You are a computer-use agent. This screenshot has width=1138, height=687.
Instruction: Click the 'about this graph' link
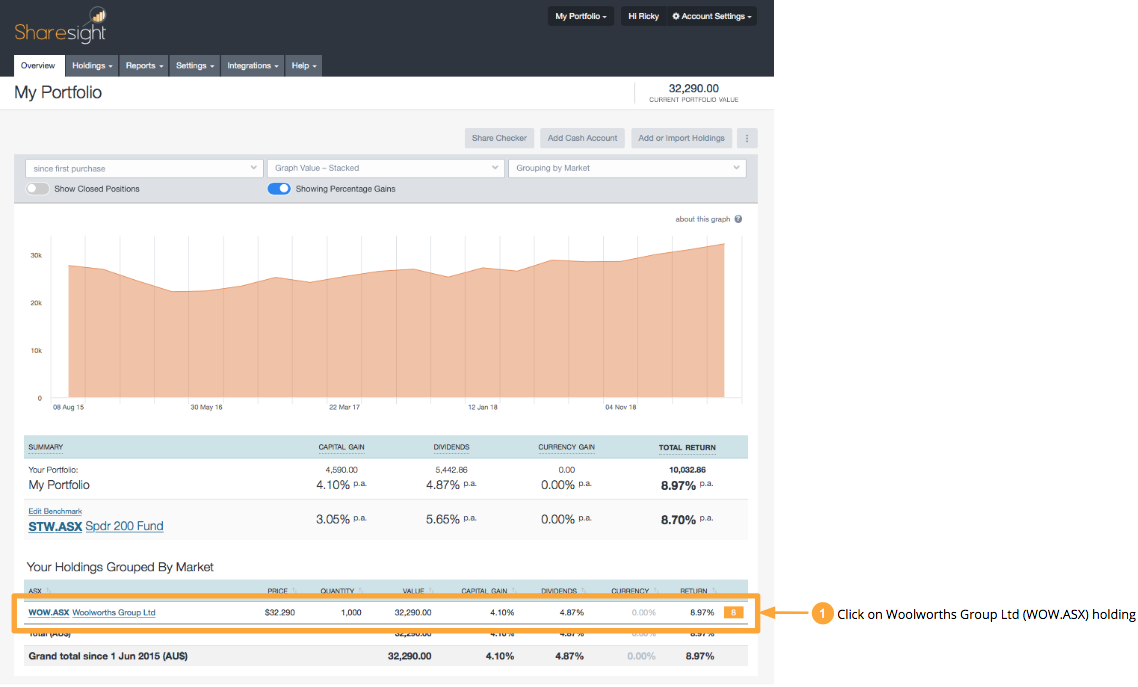[702, 219]
